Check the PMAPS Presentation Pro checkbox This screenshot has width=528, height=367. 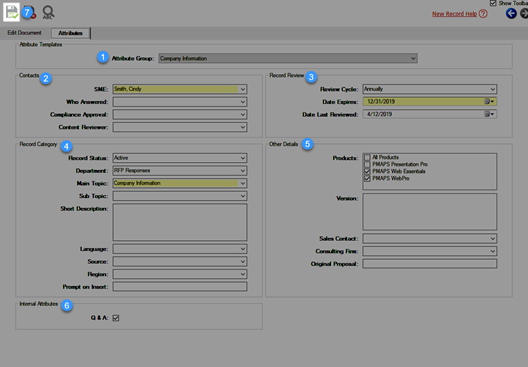pyautogui.click(x=367, y=164)
